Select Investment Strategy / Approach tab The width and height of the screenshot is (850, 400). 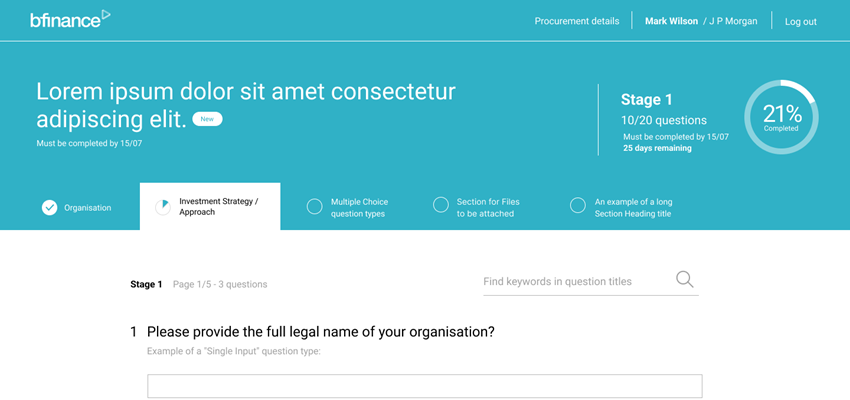coord(210,207)
